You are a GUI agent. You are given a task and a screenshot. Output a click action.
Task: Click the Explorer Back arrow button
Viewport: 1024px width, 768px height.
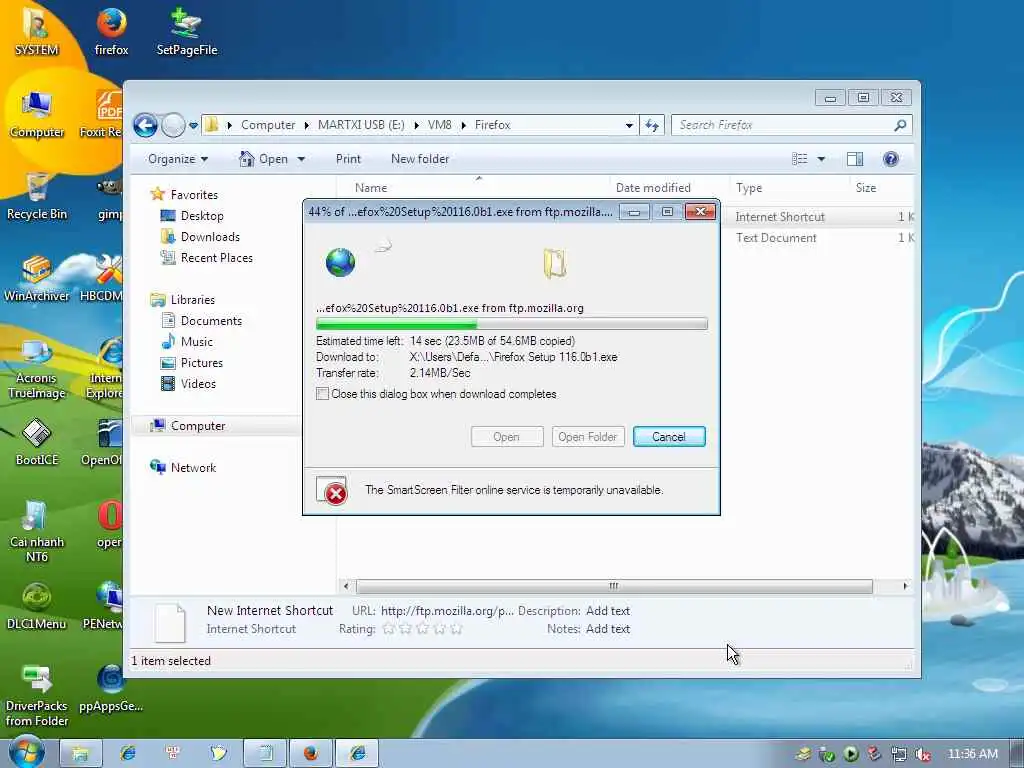[x=145, y=125]
